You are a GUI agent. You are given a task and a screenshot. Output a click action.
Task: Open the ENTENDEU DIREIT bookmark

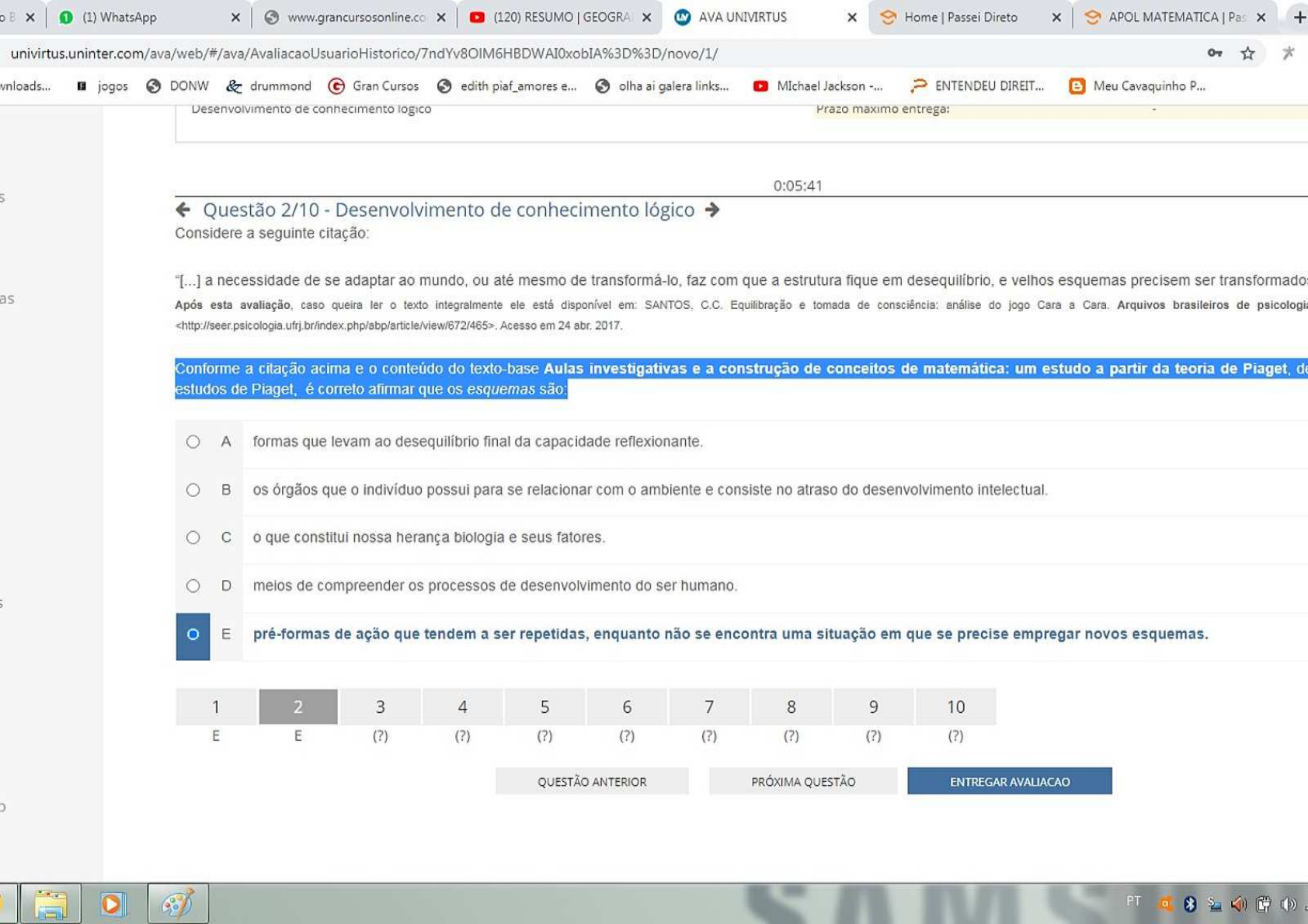(978, 86)
